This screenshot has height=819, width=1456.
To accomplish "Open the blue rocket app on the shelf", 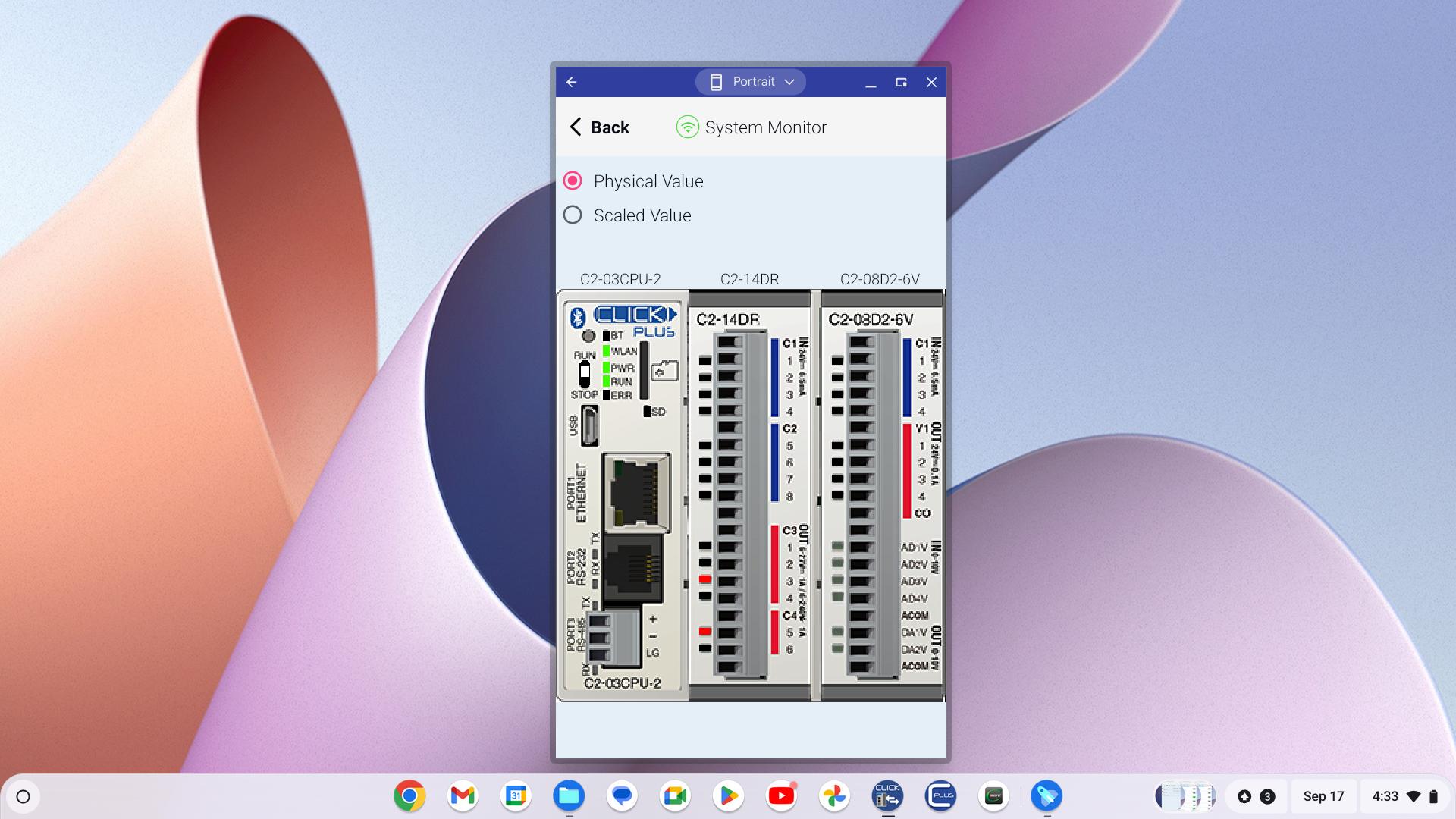I will click(x=1046, y=796).
